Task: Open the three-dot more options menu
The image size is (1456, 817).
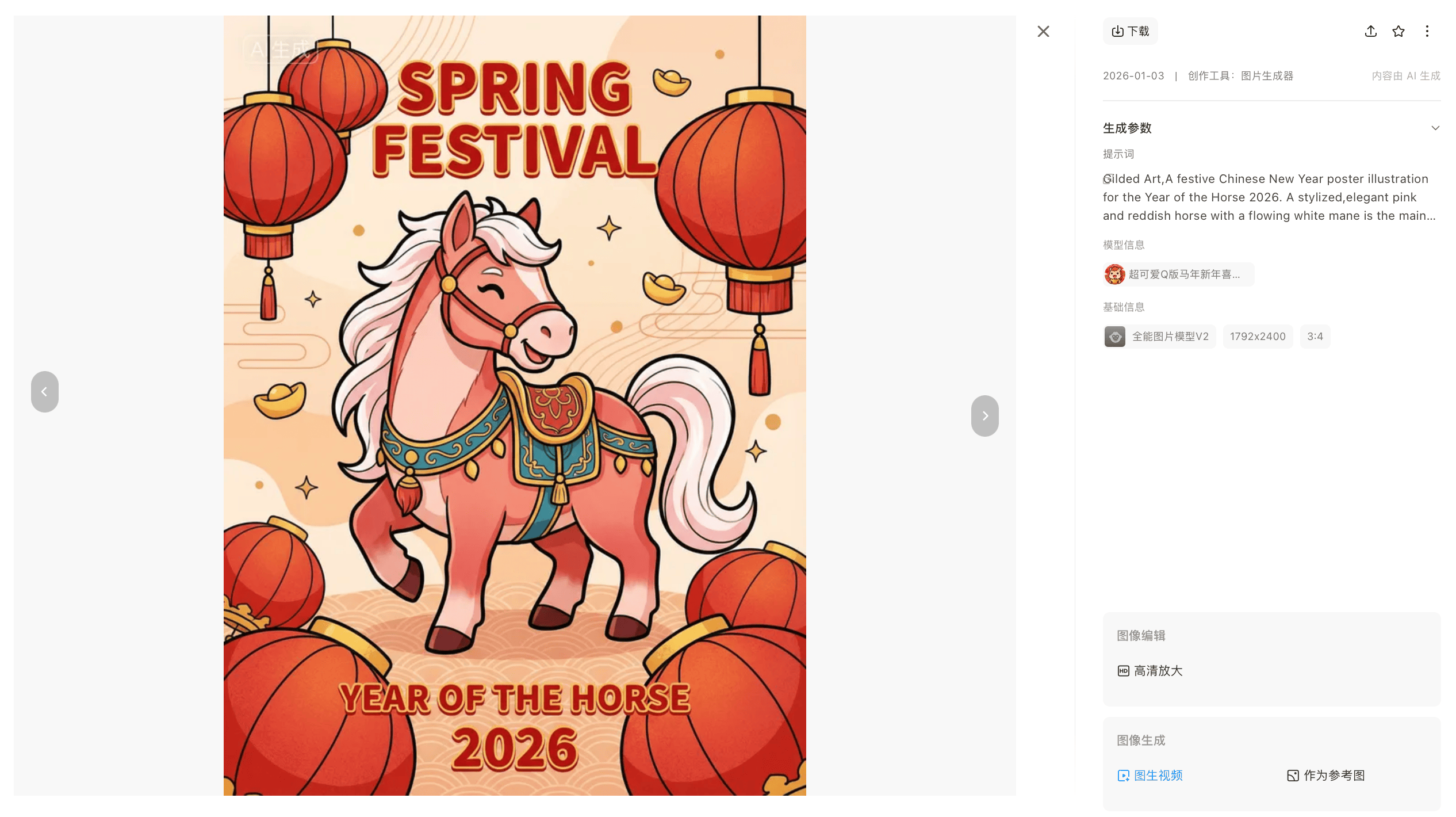Action: [1427, 31]
